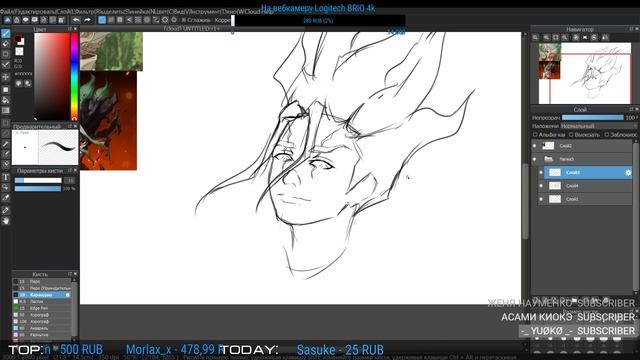Select the Fill rectangle tool
Viewport: 640px width, 360px height.
coord(6,89)
